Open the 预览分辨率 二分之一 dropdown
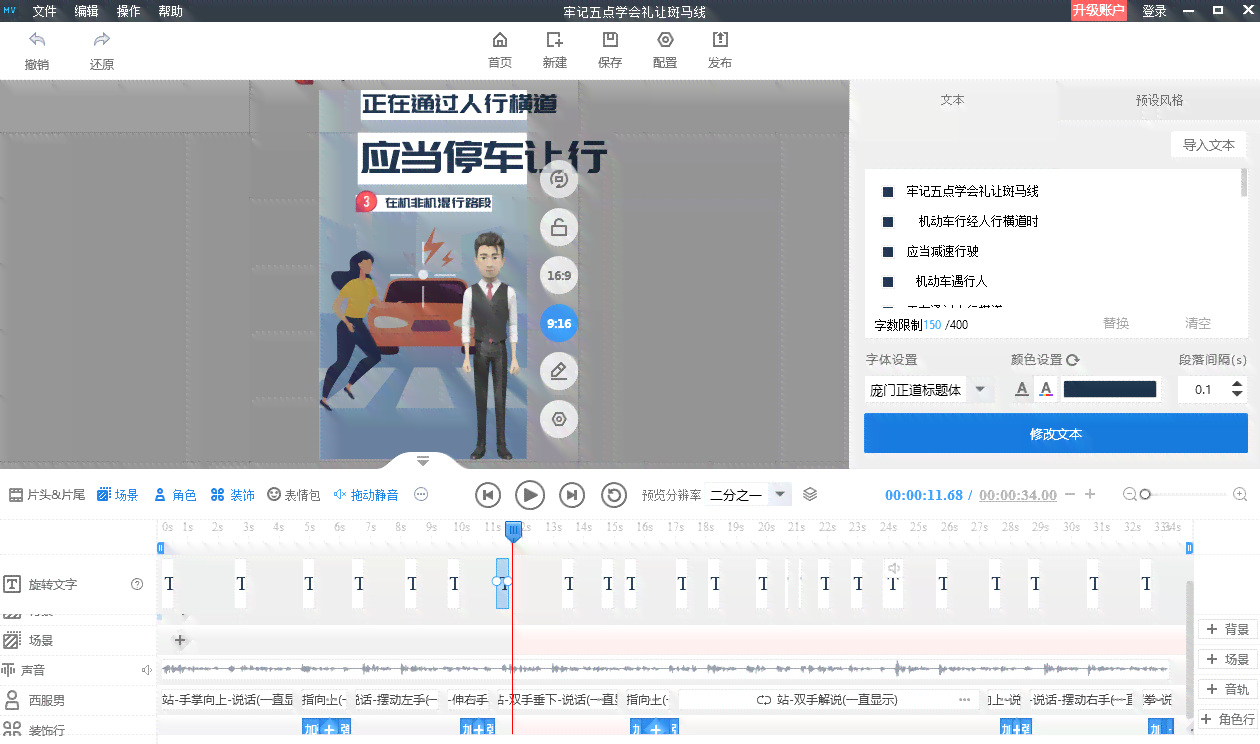Viewport: 1260px width, 744px height. click(x=748, y=495)
